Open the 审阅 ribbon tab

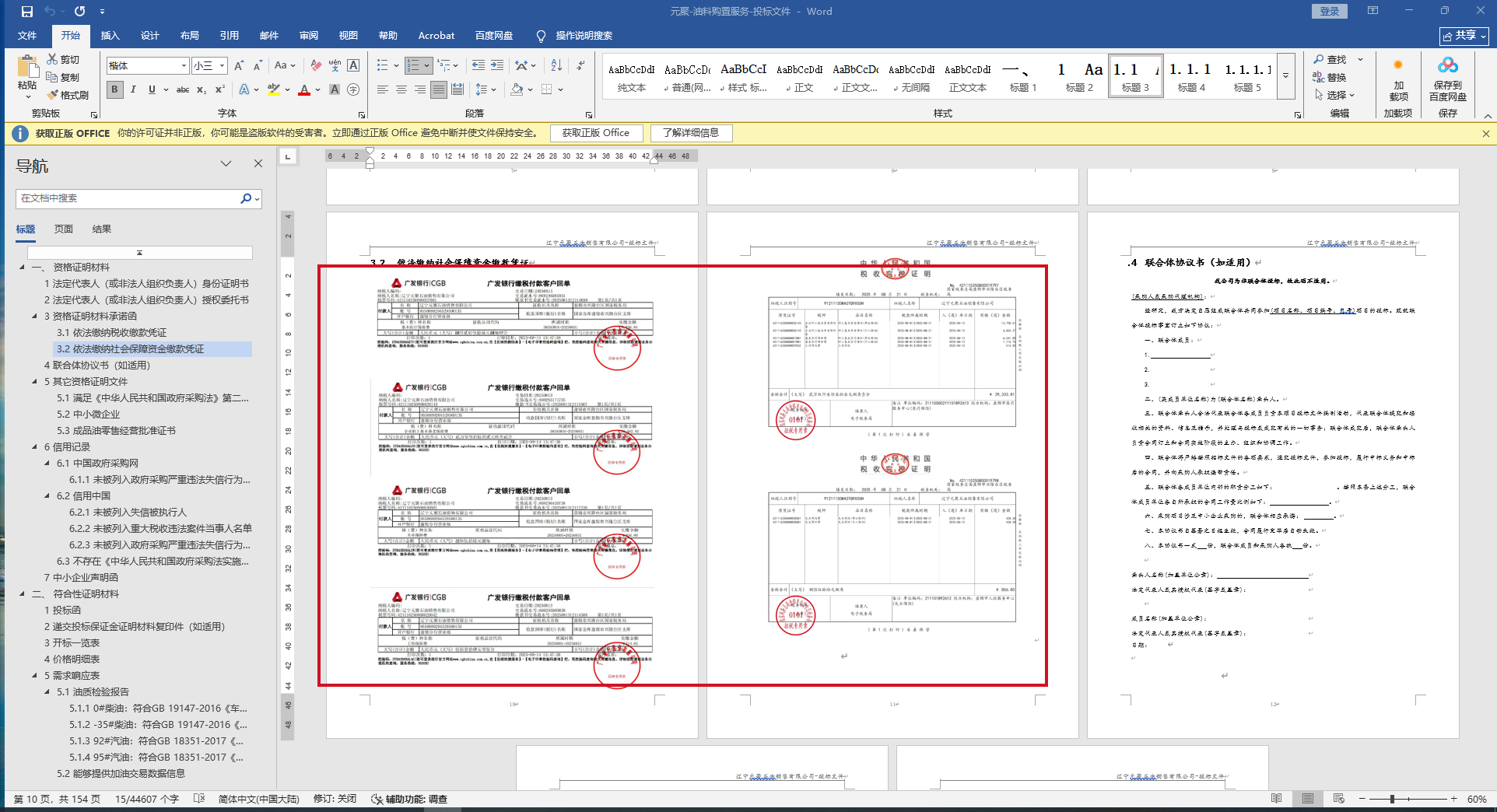click(x=309, y=36)
